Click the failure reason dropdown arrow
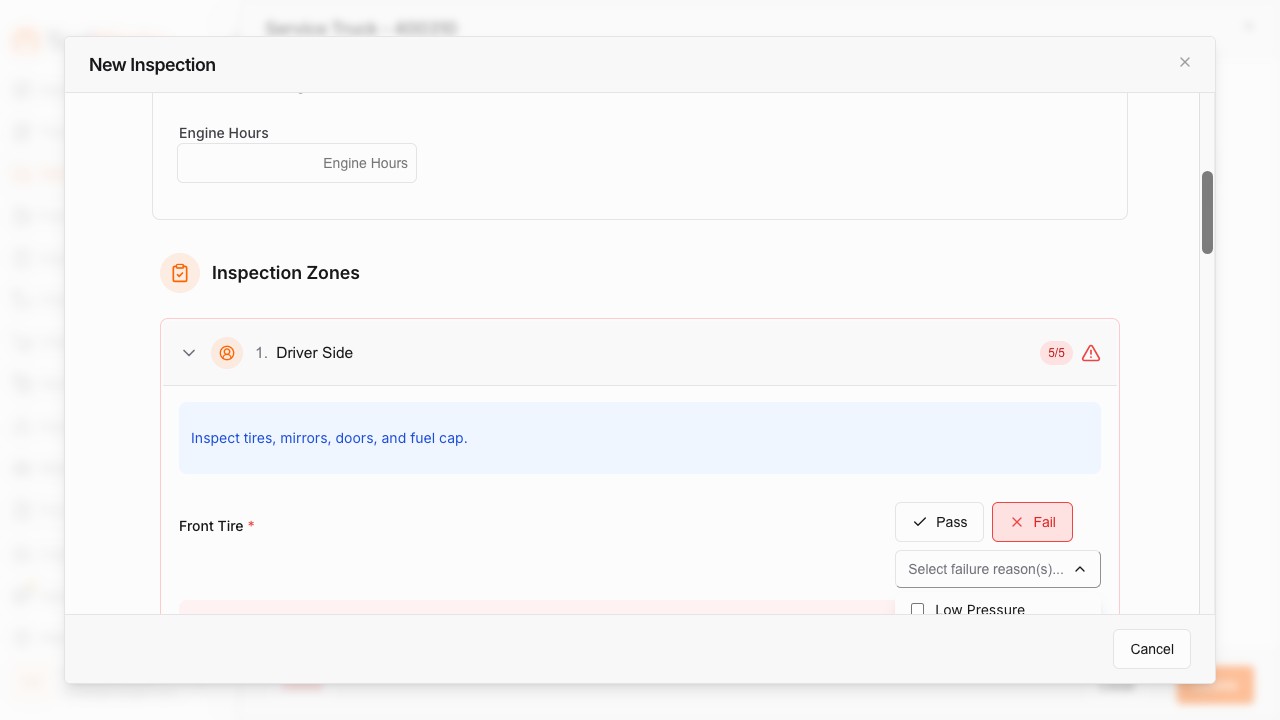The image size is (1280, 720). 1080,569
